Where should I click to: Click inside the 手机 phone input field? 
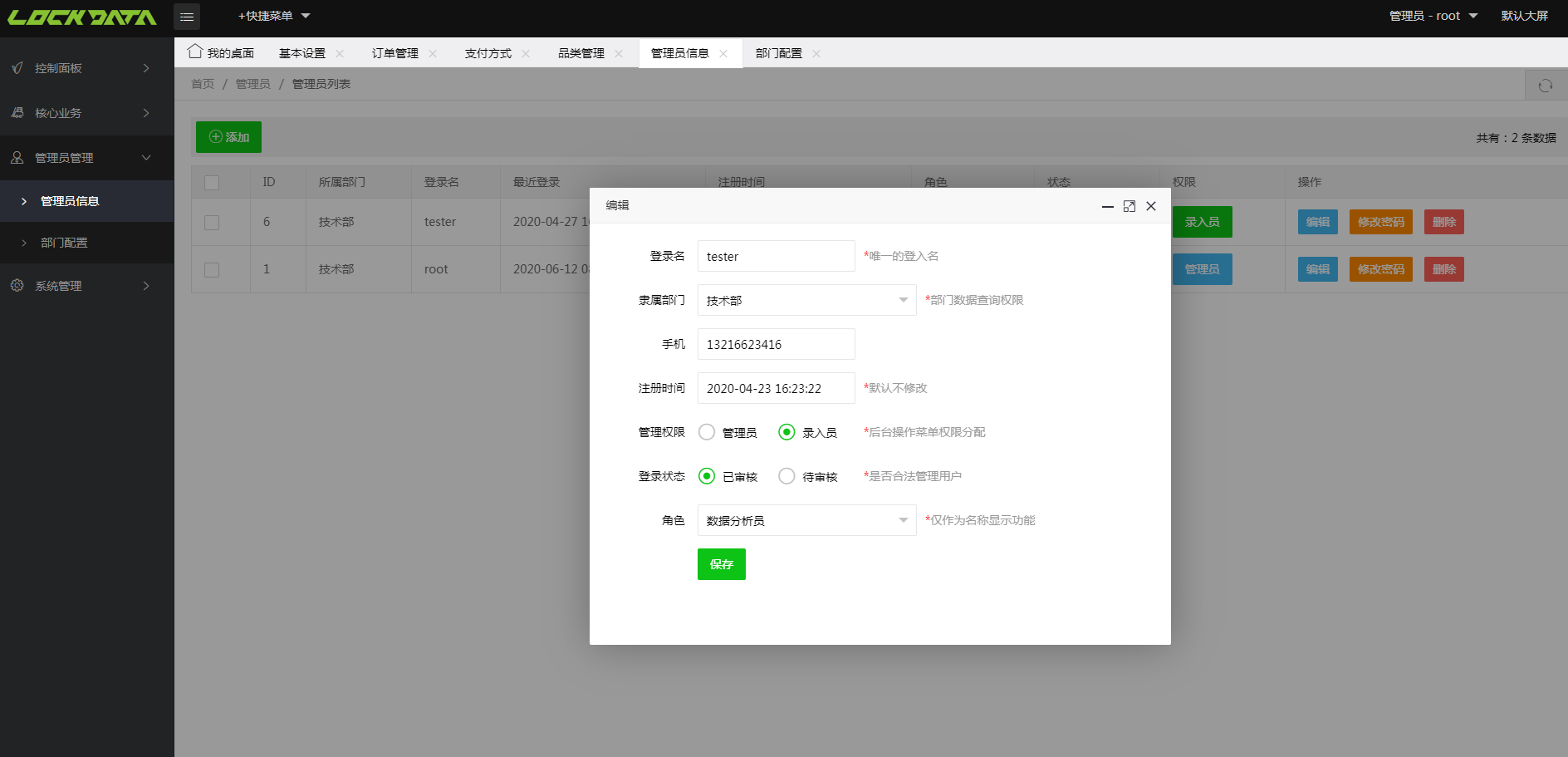click(x=775, y=344)
